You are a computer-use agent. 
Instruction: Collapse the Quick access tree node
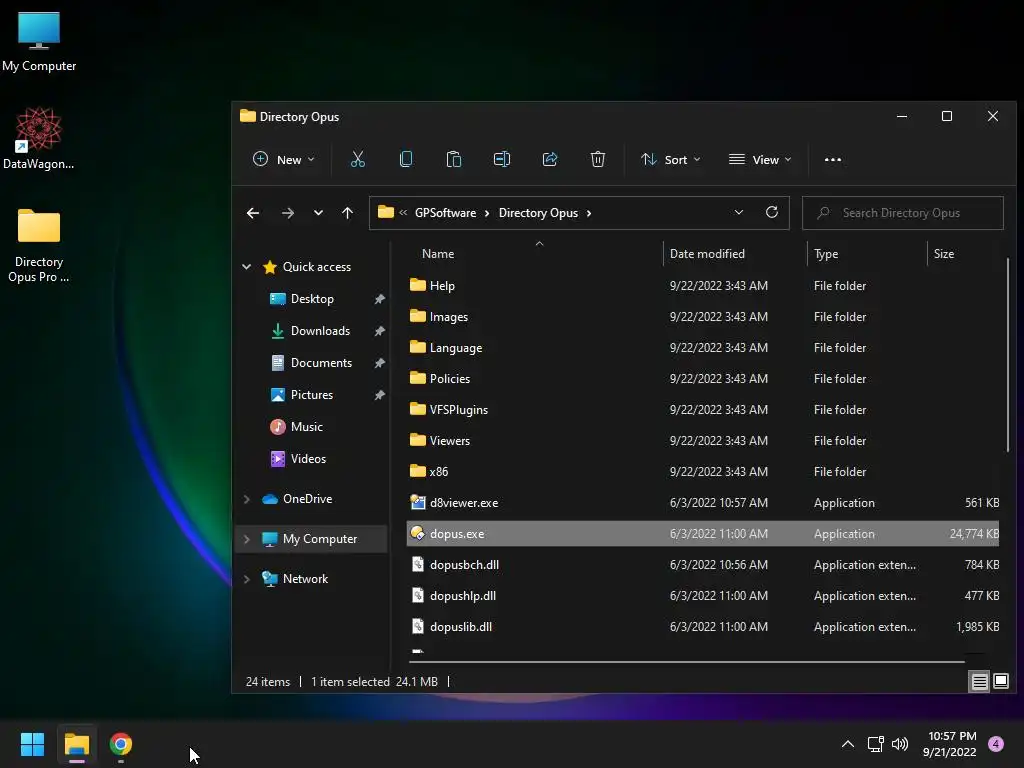[247, 266]
